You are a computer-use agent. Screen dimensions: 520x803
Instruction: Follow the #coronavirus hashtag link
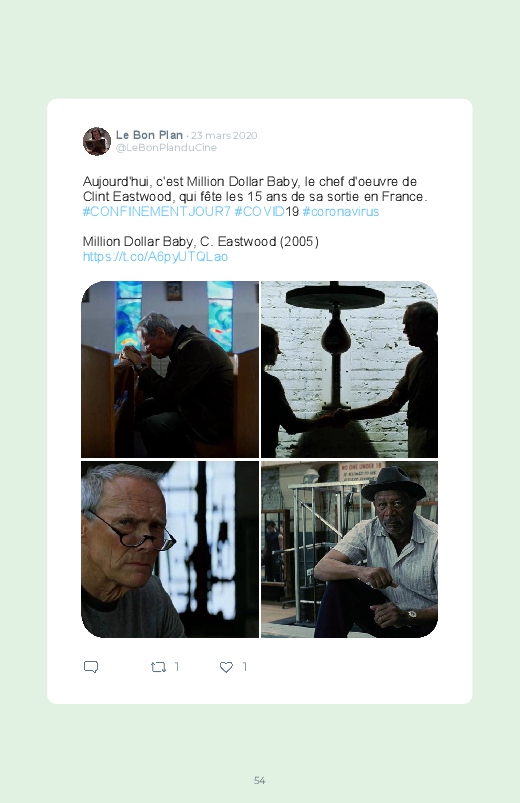(x=341, y=212)
